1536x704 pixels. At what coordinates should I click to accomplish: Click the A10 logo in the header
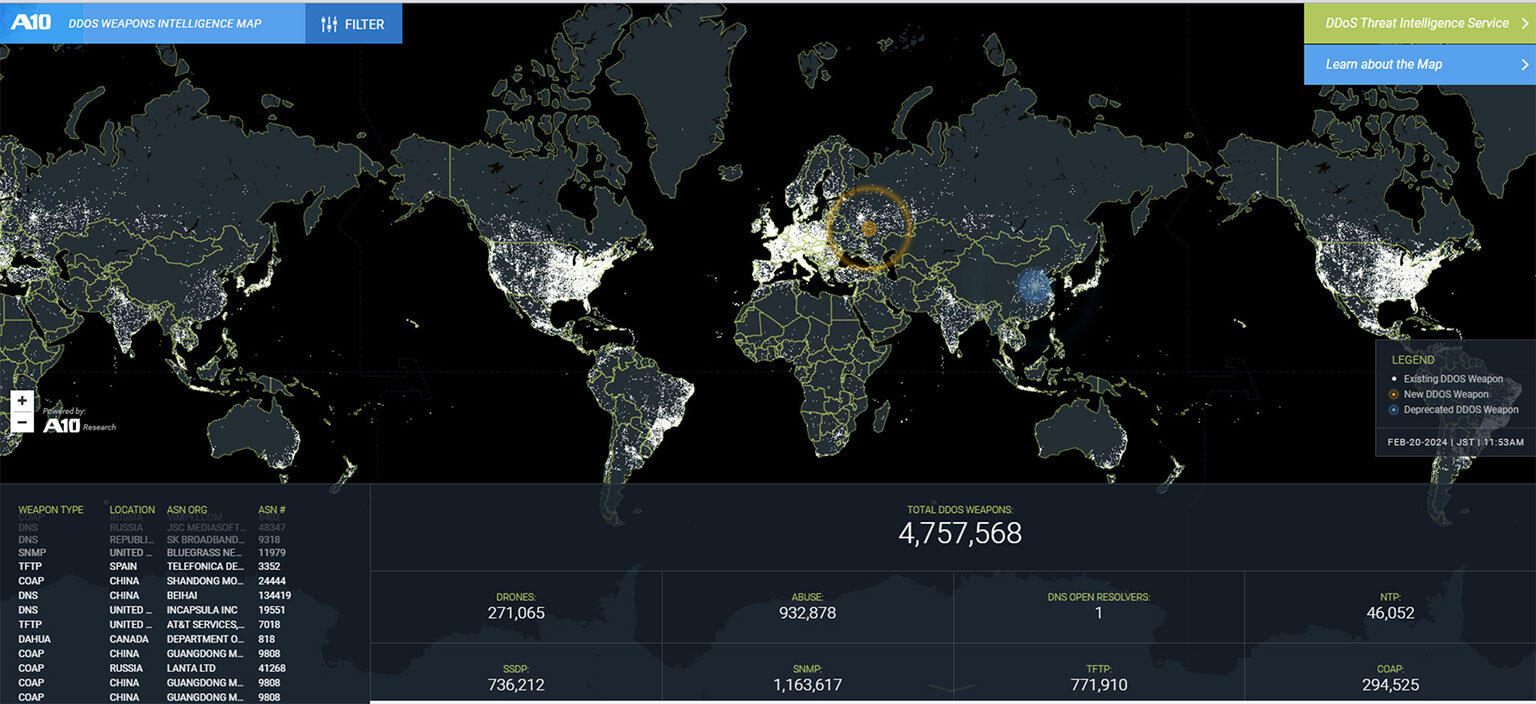click(30, 22)
